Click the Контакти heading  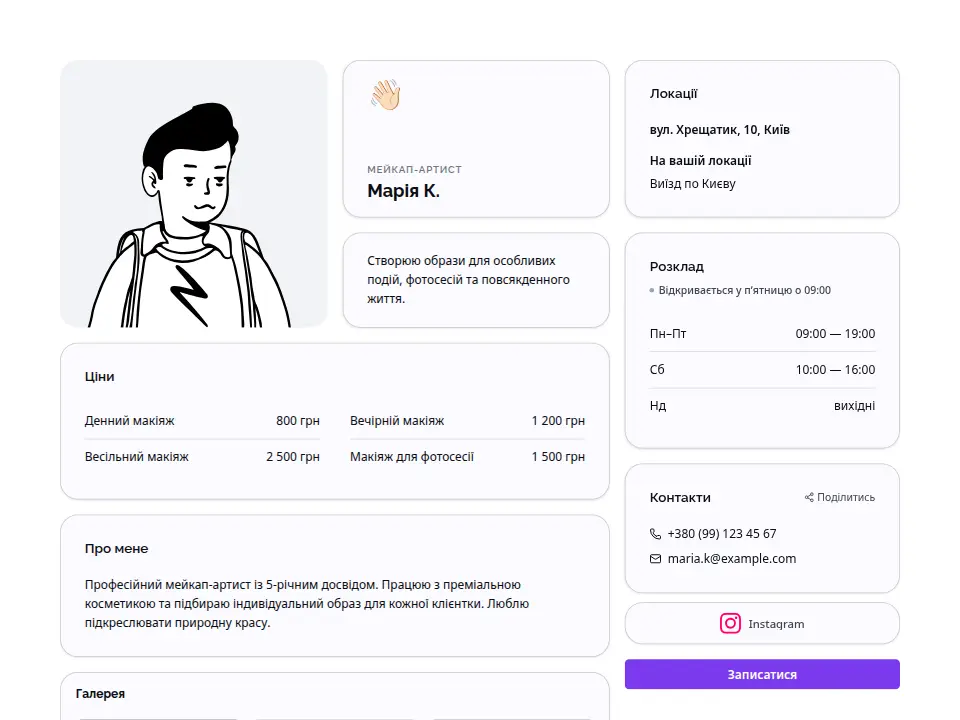click(680, 497)
